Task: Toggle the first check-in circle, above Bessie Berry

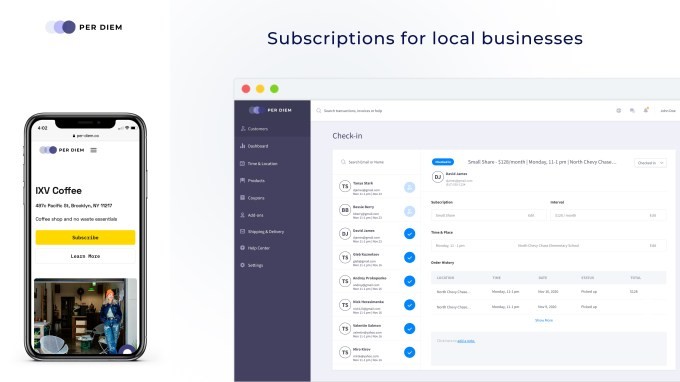Action: pos(409,187)
